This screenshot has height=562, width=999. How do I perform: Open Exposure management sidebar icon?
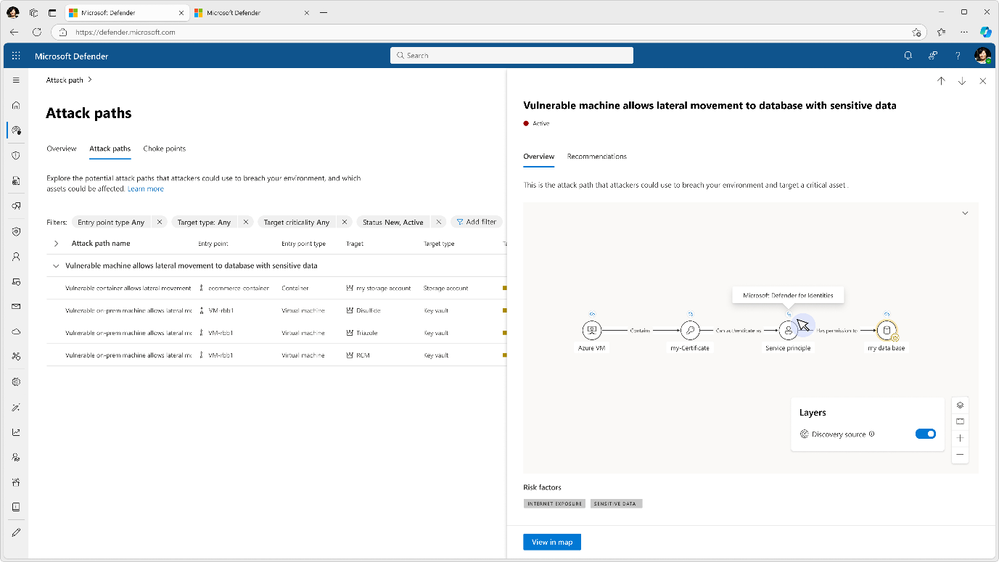coord(16,130)
